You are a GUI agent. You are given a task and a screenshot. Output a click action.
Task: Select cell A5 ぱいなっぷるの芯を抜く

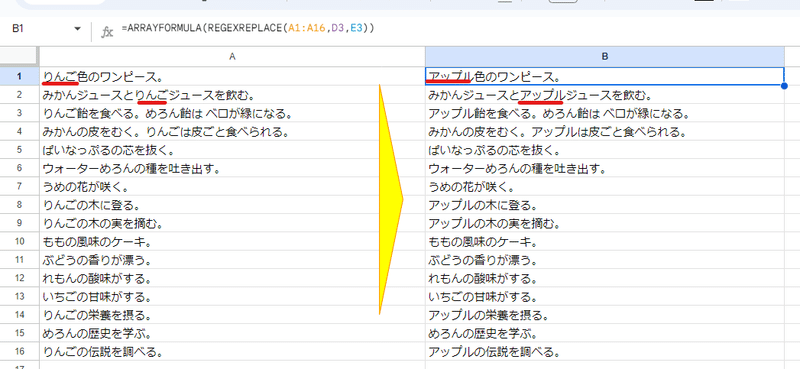(x=232, y=150)
